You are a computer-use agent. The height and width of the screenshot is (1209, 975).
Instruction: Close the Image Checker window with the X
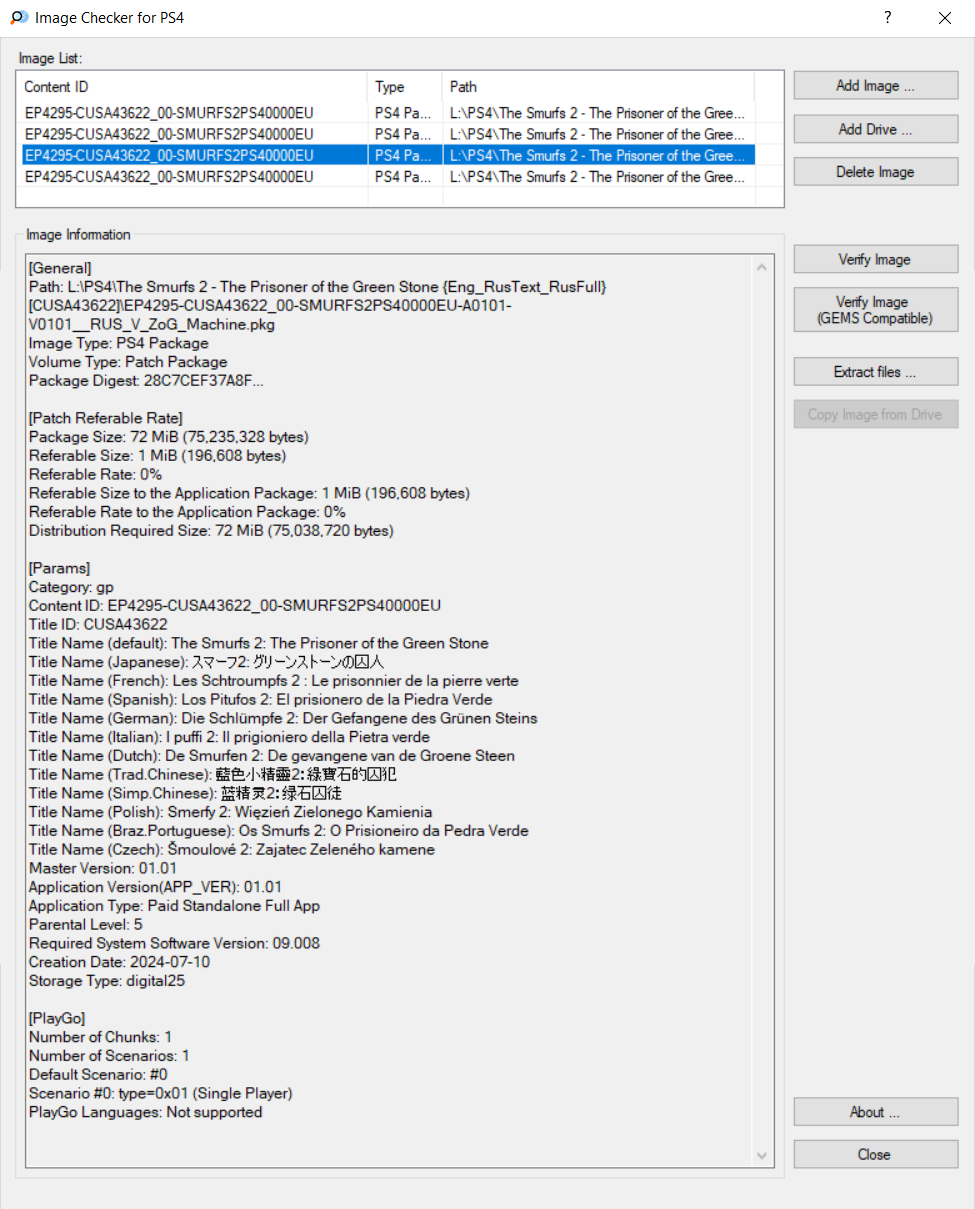[945, 18]
